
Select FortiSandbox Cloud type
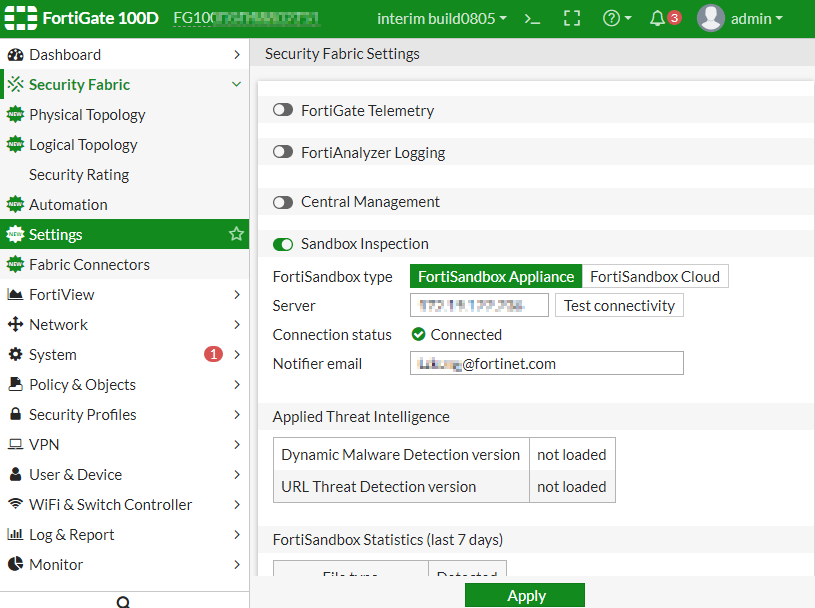[655, 276]
